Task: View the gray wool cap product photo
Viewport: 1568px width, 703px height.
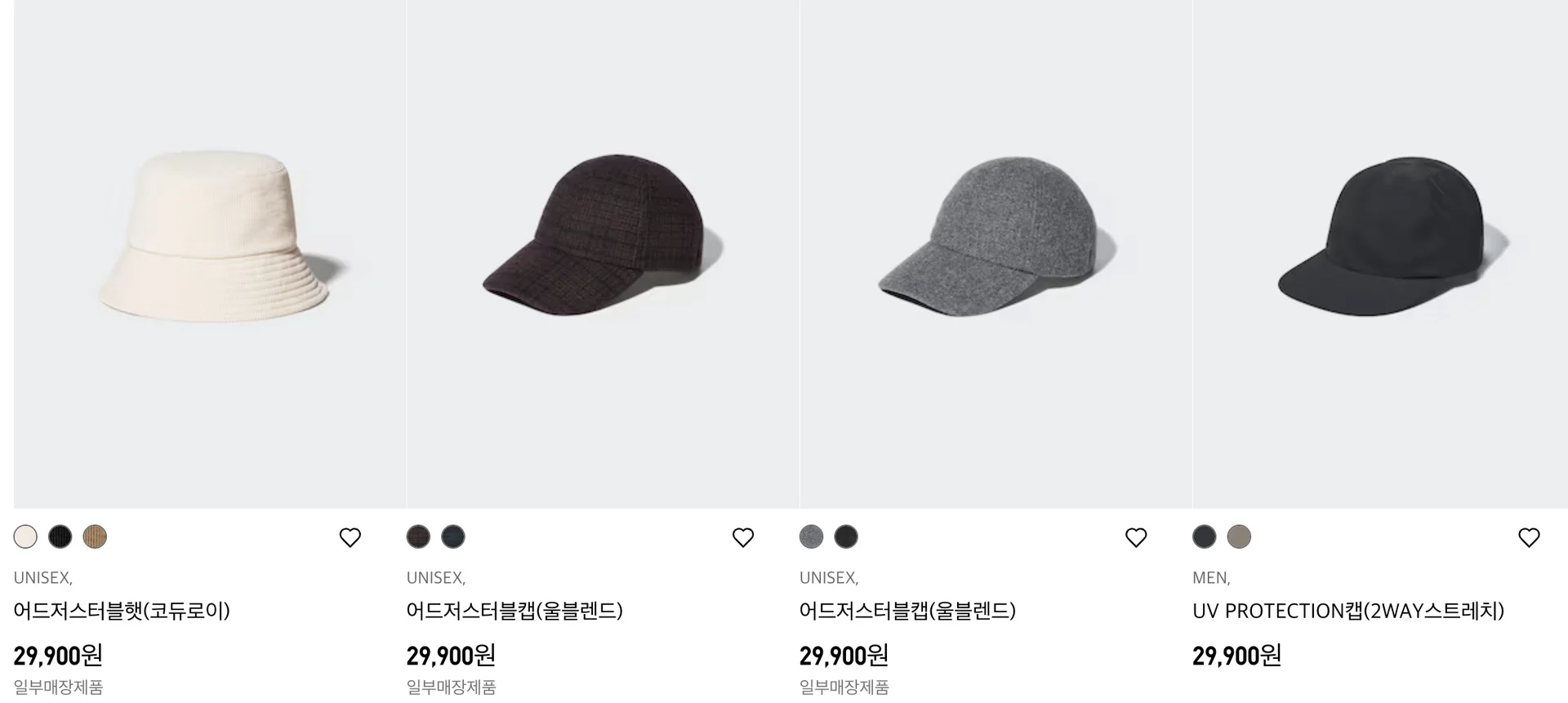Action: pyautogui.click(x=996, y=254)
